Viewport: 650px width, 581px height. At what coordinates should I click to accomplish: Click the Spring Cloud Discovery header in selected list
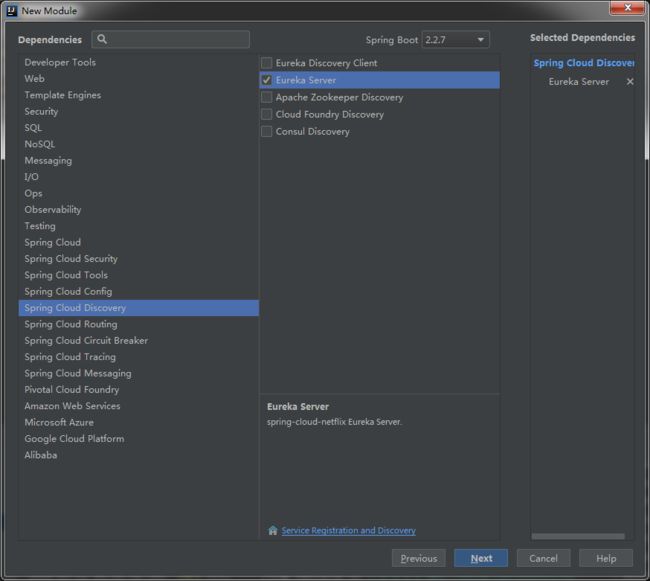584,63
